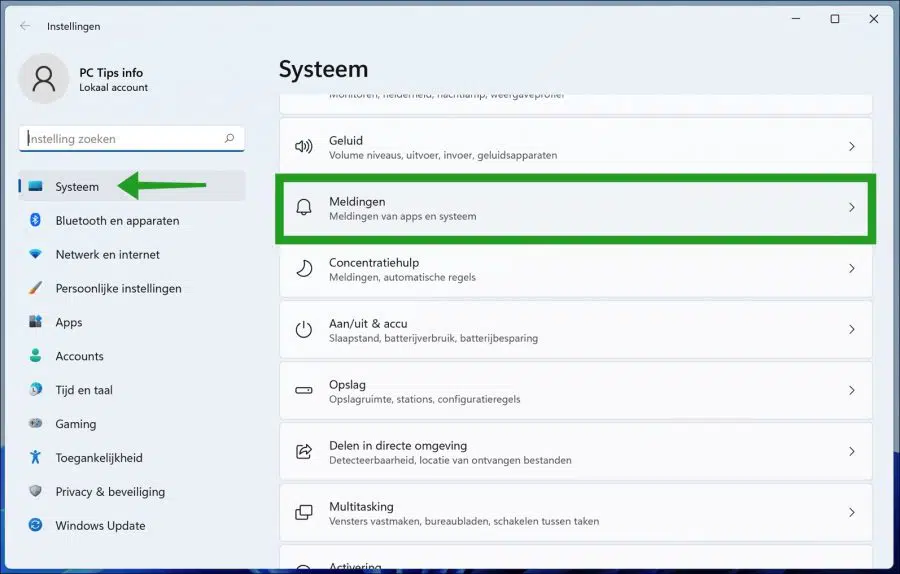Open Bluetooth en apparaten category
Screen dimensions: 900x574
[x=132, y=220]
